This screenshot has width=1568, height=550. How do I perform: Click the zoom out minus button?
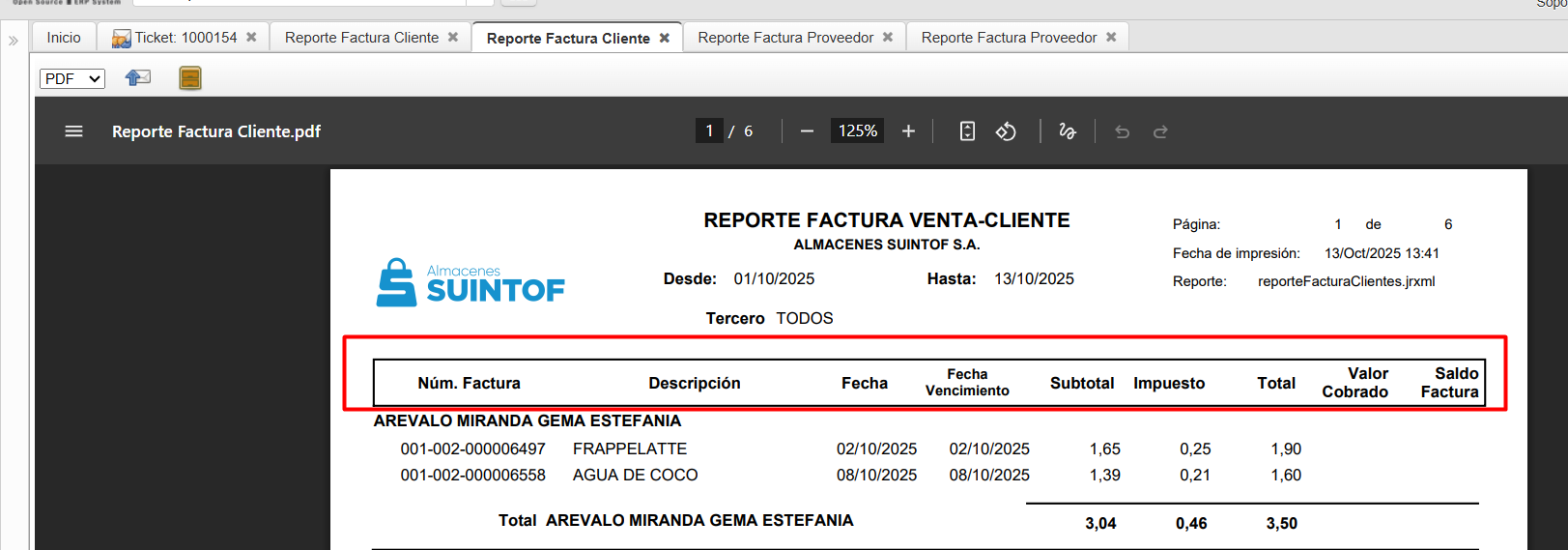click(807, 131)
